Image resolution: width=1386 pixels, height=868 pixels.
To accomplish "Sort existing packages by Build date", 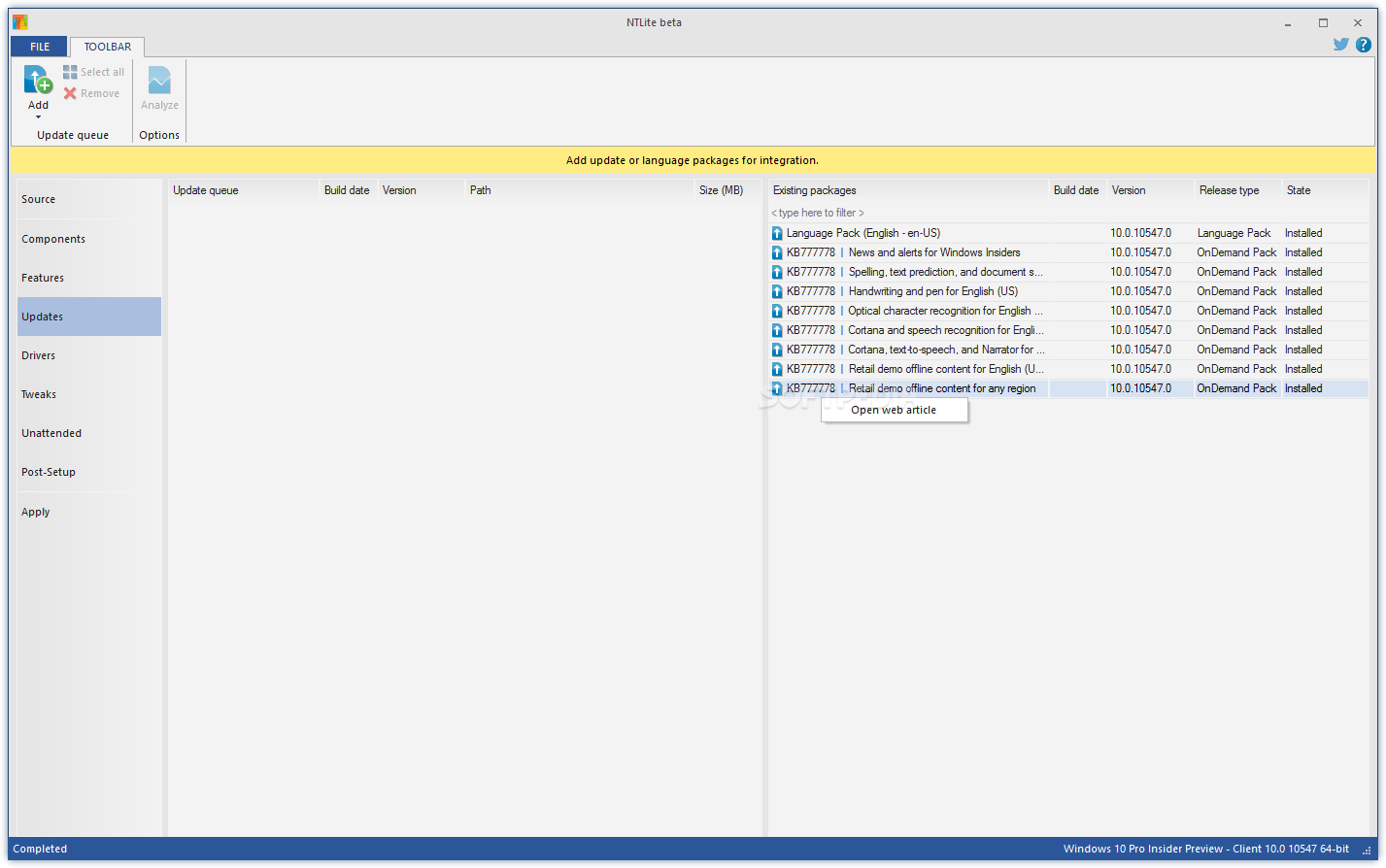I will pos(1077,190).
